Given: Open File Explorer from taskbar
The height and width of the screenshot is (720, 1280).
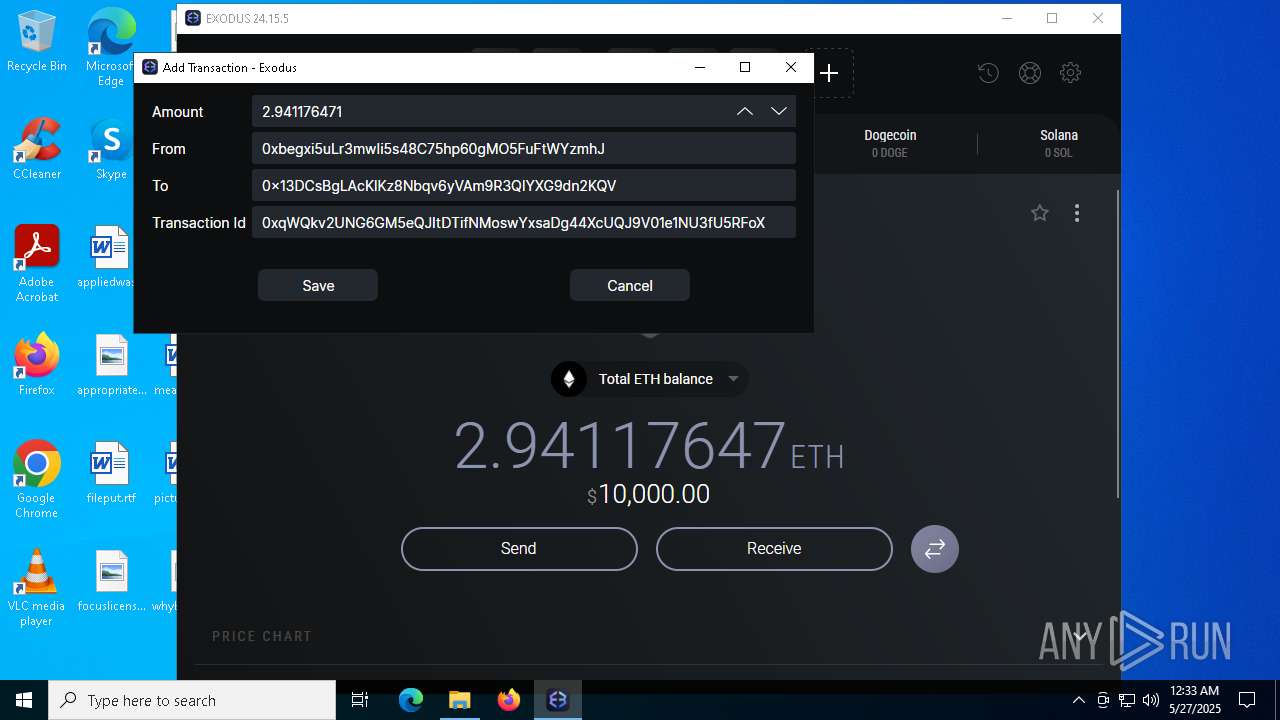Looking at the screenshot, I should coord(459,700).
